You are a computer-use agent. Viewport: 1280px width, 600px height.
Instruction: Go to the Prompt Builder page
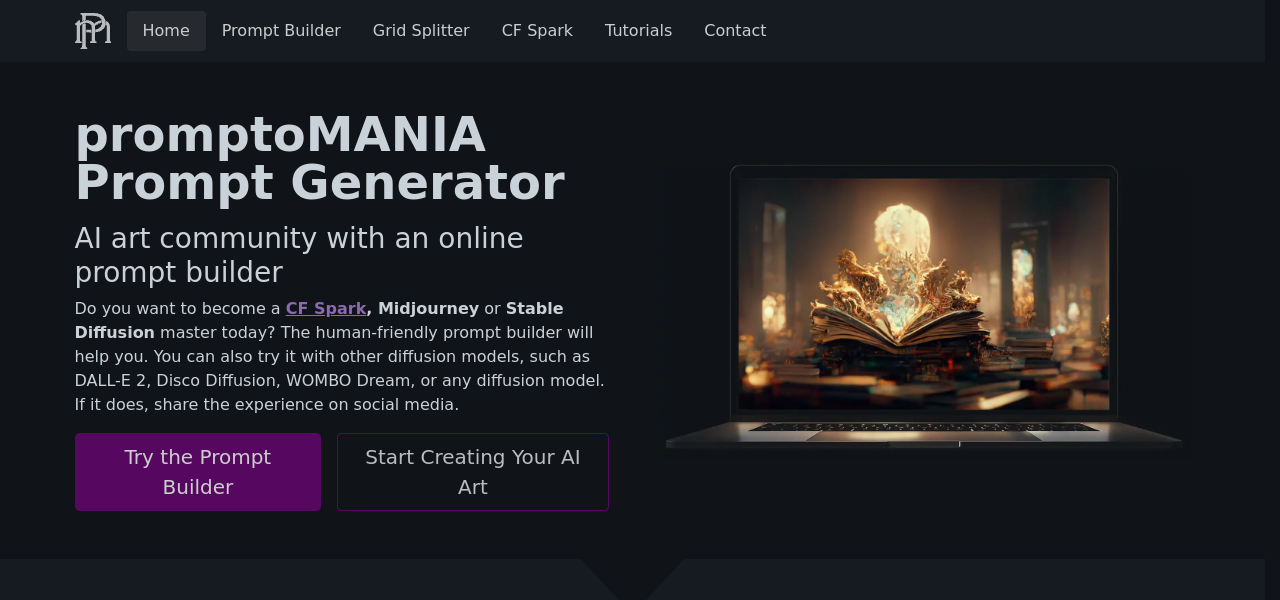coord(281,31)
